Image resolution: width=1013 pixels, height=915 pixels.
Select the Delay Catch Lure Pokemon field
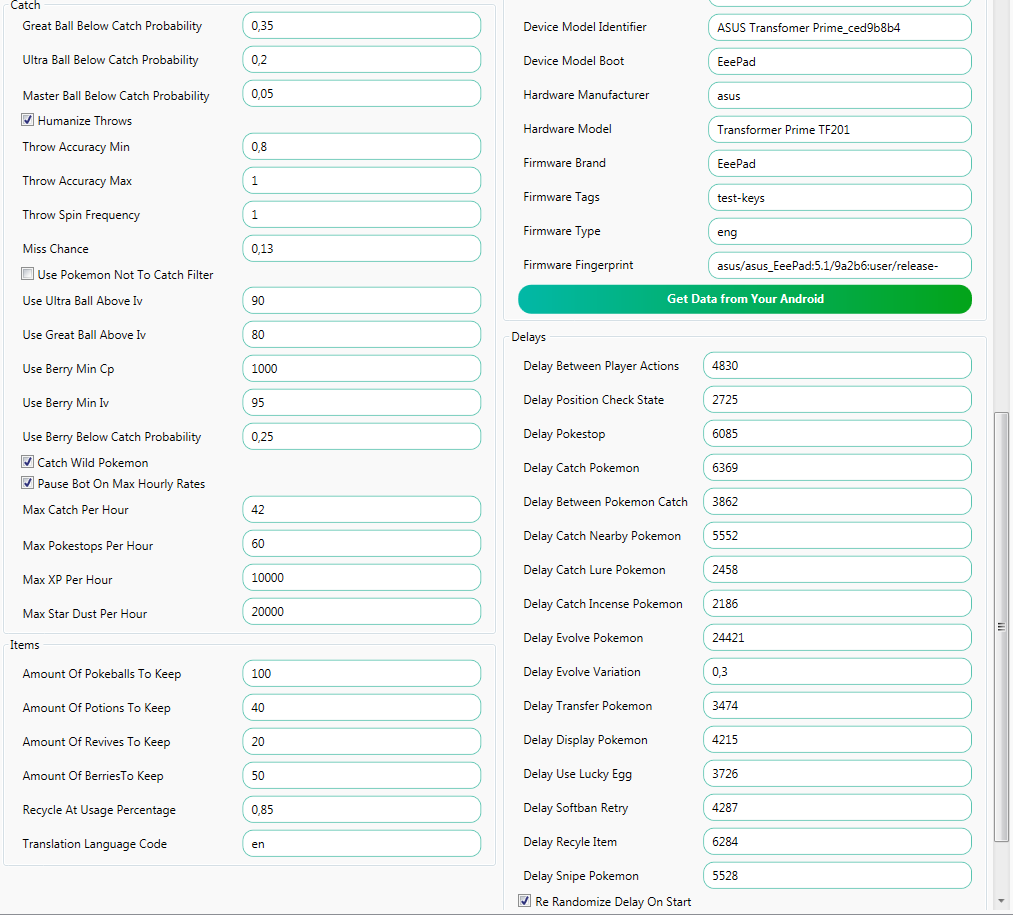click(x=837, y=570)
